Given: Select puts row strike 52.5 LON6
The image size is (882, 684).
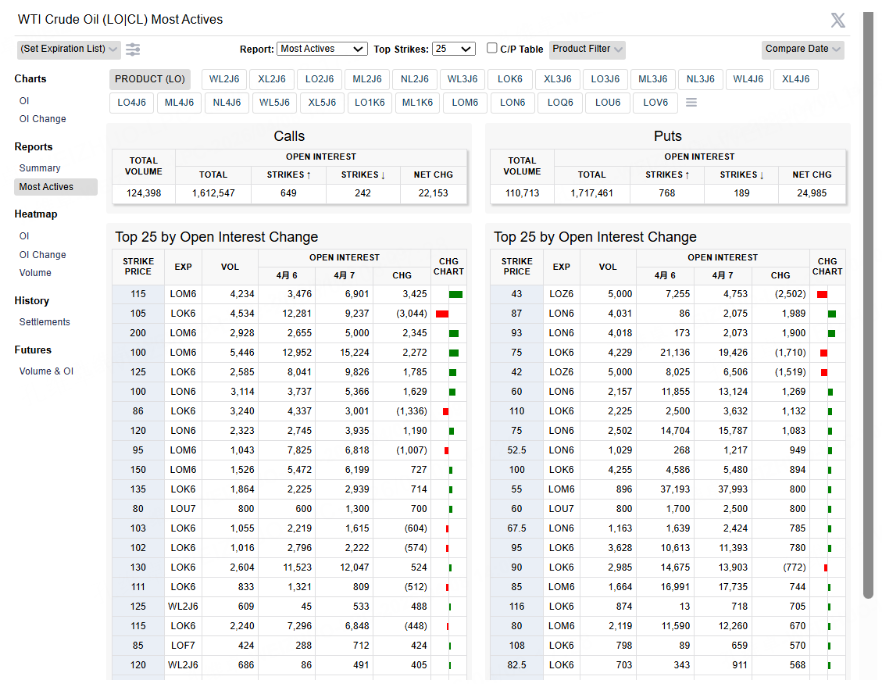Looking at the screenshot, I should [x=668, y=450].
